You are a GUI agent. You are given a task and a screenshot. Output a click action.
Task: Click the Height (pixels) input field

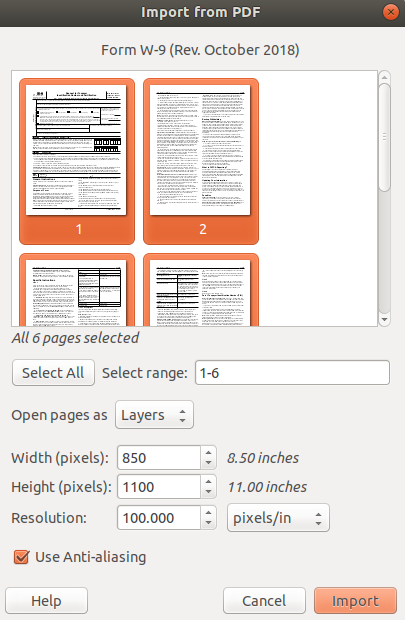pyautogui.click(x=159, y=487)
